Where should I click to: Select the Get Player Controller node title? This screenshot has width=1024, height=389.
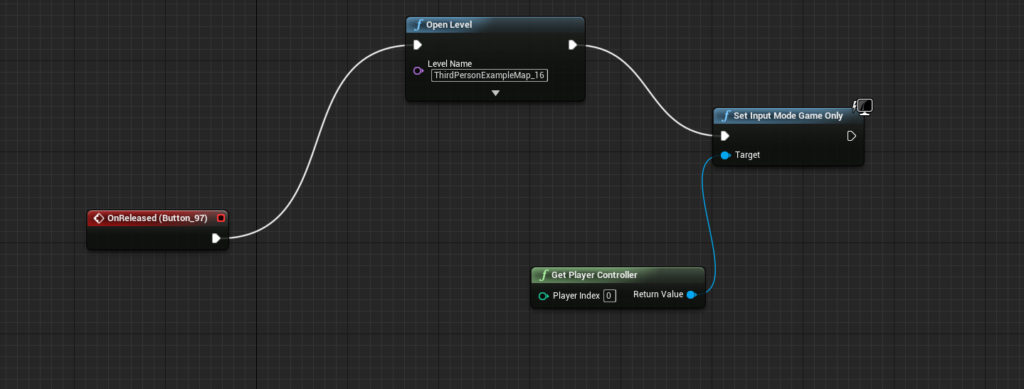pos(594,275)
